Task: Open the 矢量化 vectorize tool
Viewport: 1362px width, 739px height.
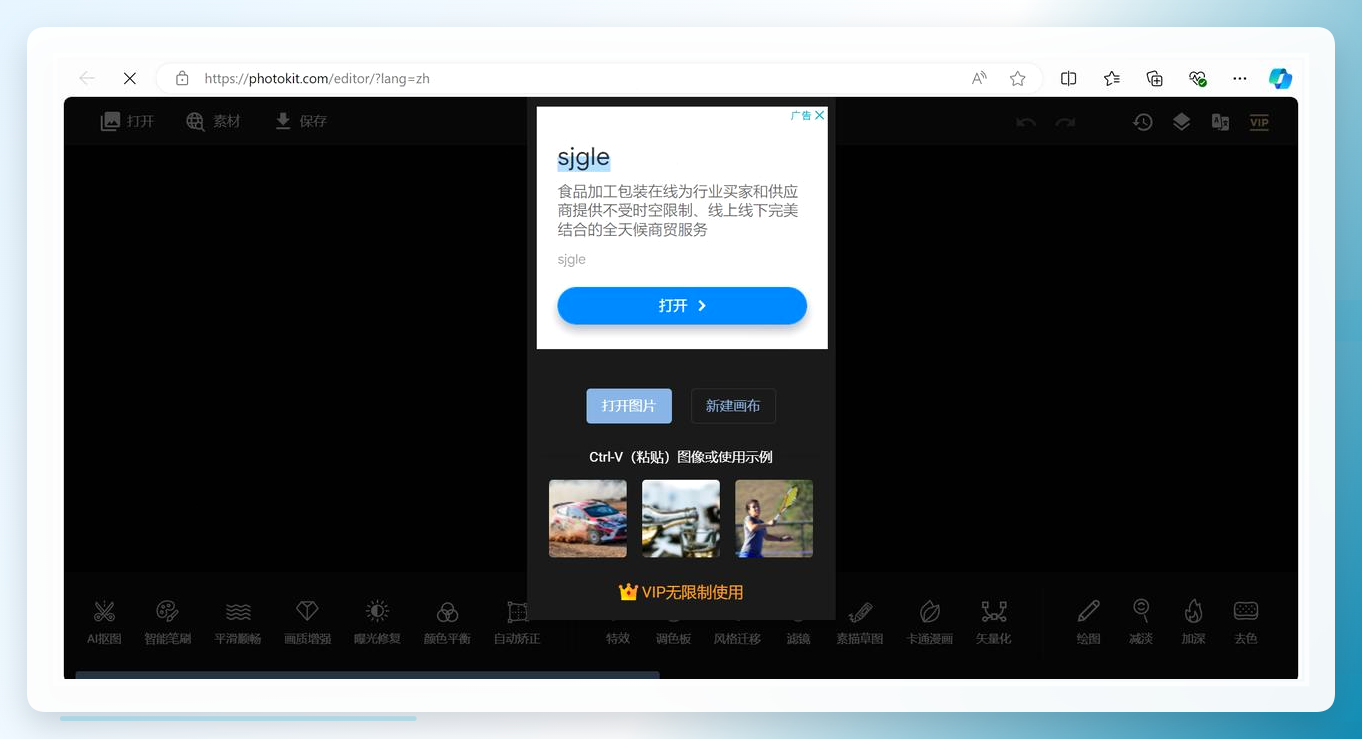Action: [994, 622]
